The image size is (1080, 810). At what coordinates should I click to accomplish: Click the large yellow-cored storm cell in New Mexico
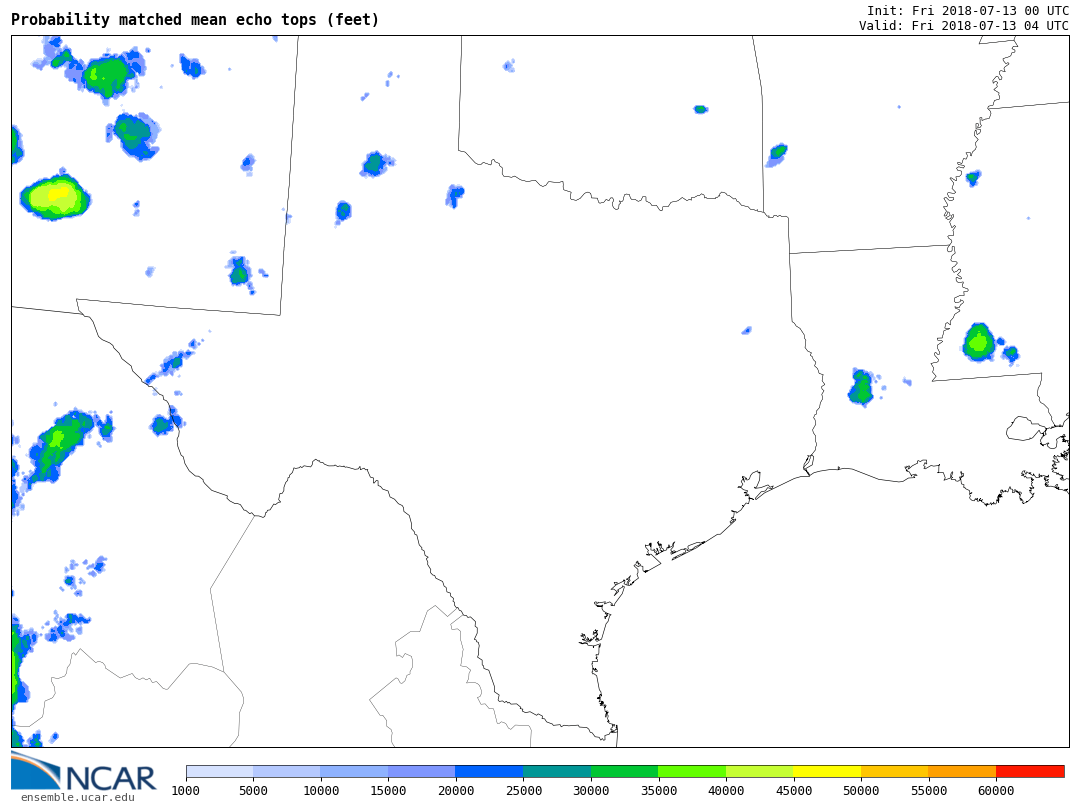click(55, 197)
